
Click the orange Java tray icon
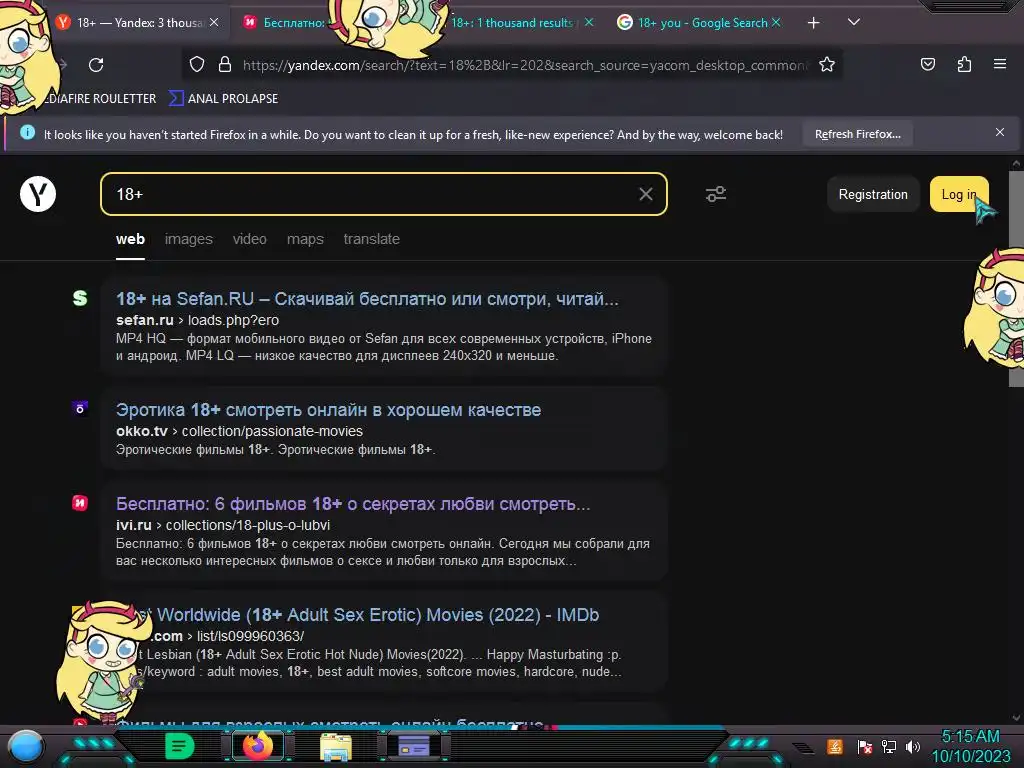click(x=835, y=746)
